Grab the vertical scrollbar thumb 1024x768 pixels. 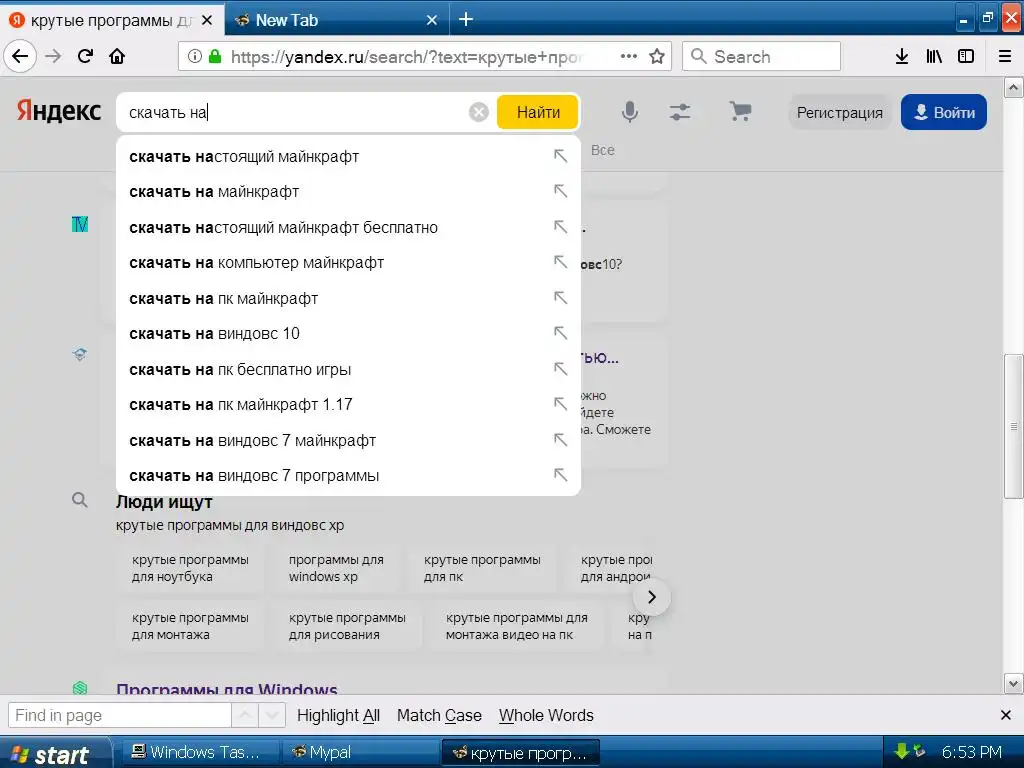1014,426
